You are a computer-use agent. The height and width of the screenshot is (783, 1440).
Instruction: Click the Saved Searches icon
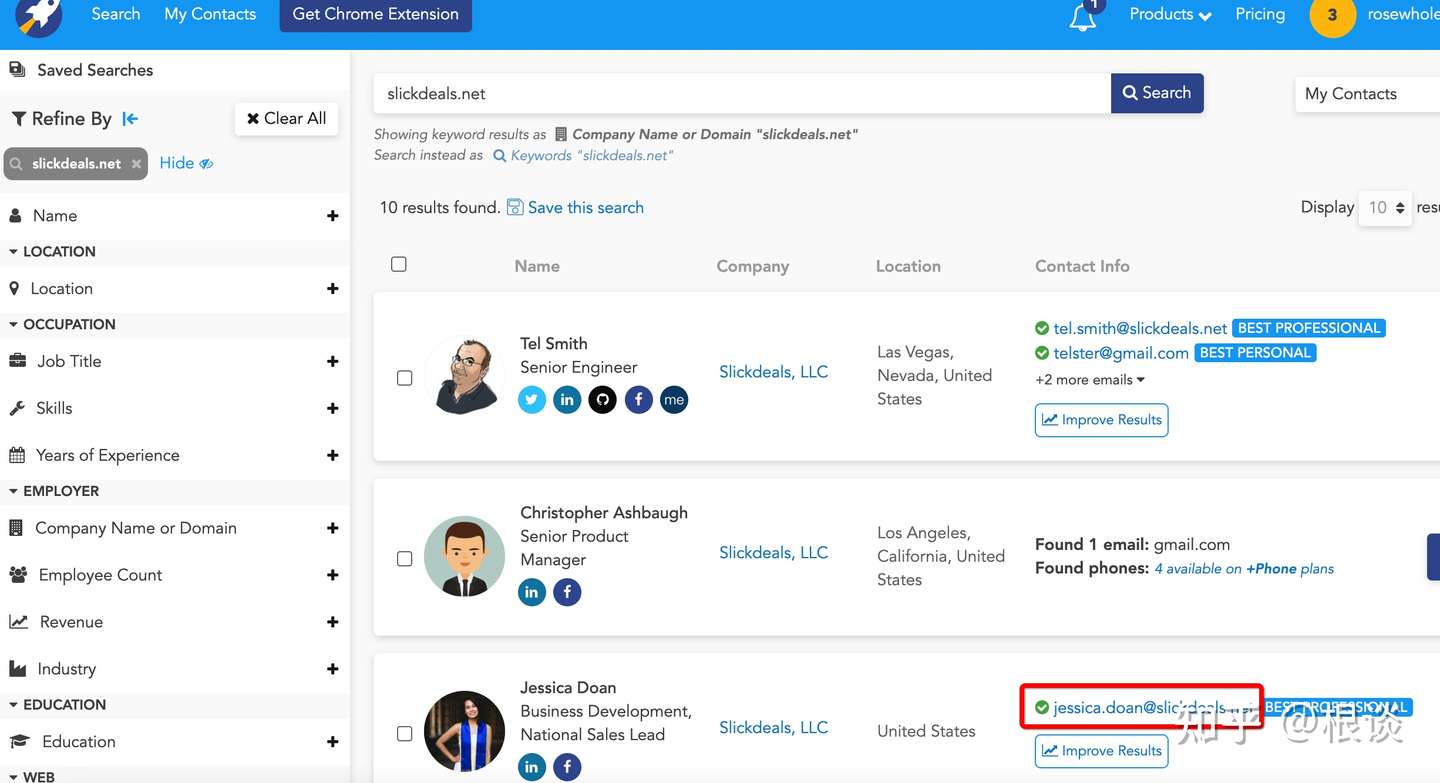point(17,69)
